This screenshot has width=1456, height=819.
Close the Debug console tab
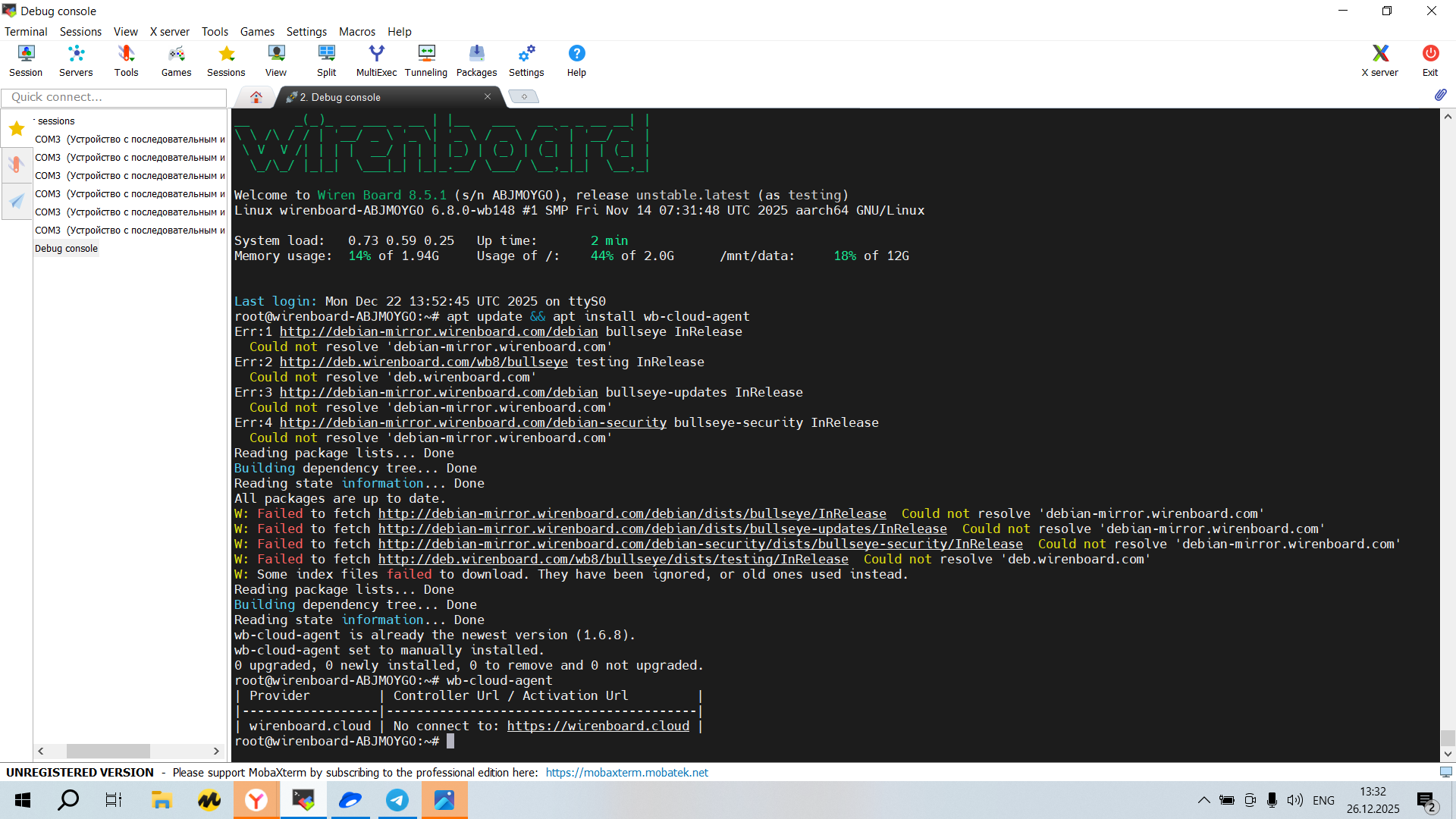(488, 96)
